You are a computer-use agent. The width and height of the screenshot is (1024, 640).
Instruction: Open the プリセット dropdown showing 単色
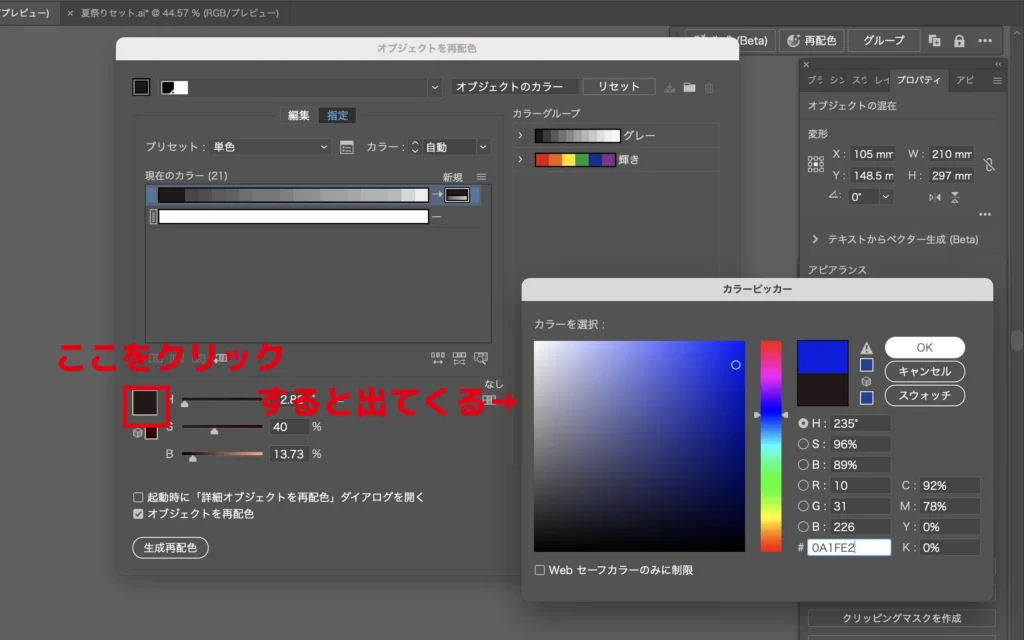pos(268,147)
